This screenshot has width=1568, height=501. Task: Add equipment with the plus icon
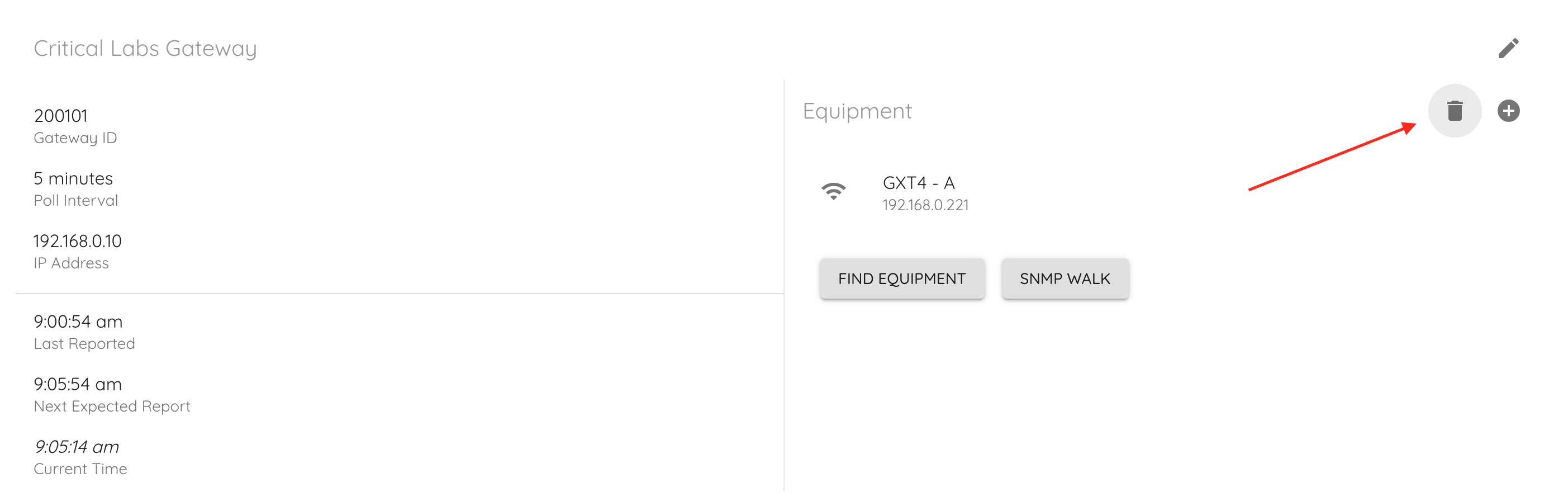pyautogui.click(x=1508, y=111)
